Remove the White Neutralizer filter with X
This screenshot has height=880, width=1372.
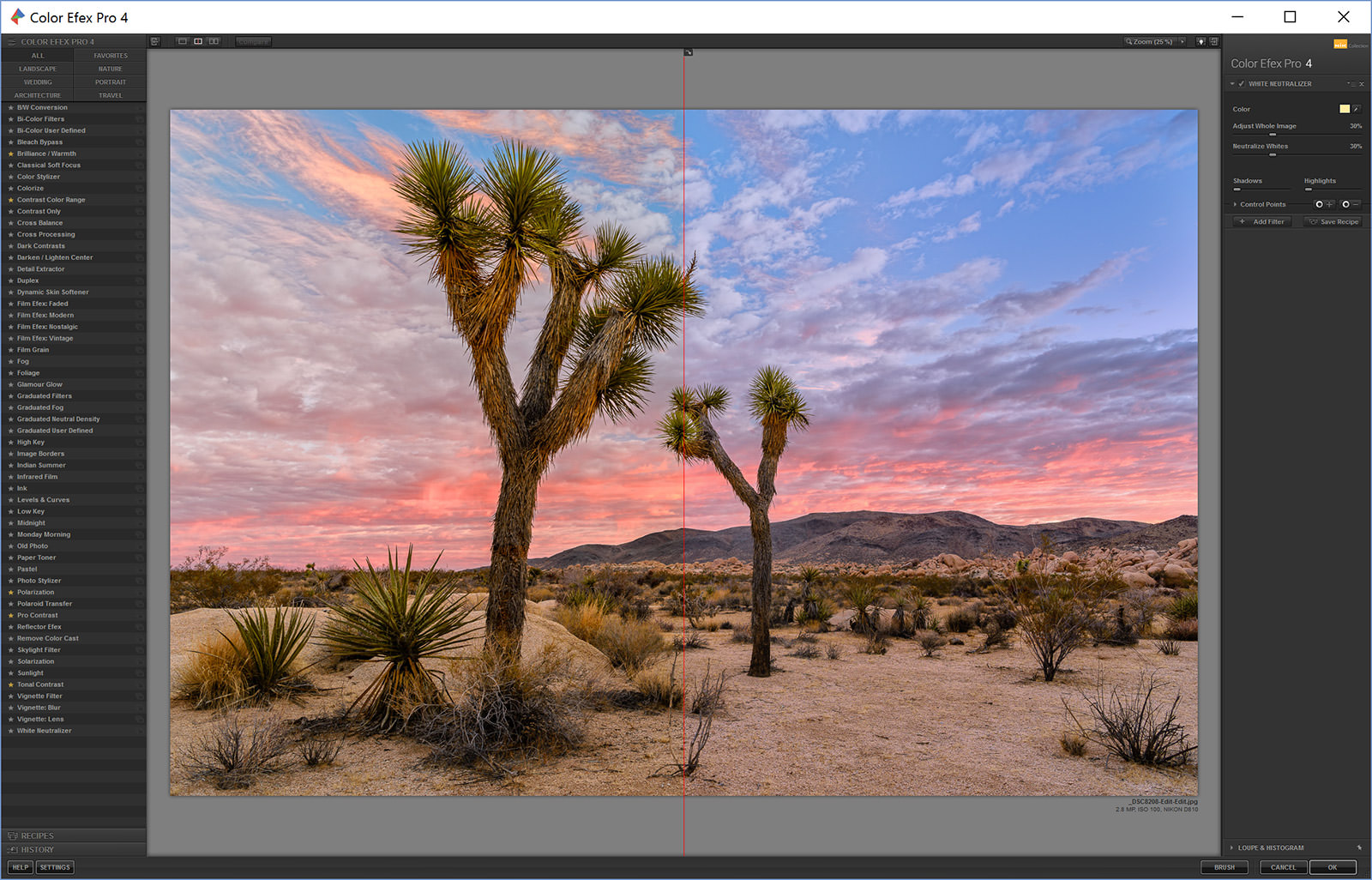point(1362,84)
